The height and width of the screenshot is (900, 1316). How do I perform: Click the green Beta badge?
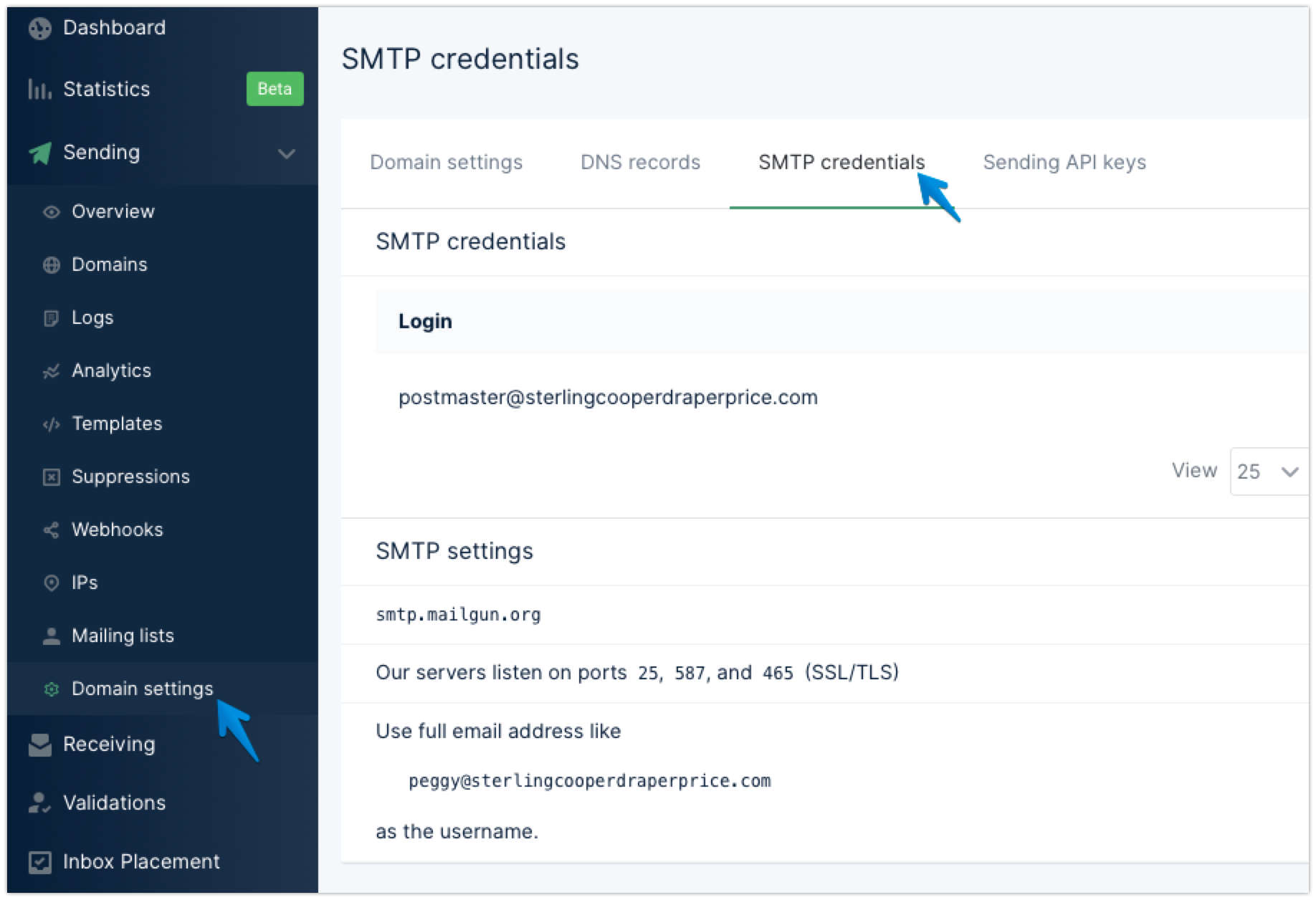point(275,89)
